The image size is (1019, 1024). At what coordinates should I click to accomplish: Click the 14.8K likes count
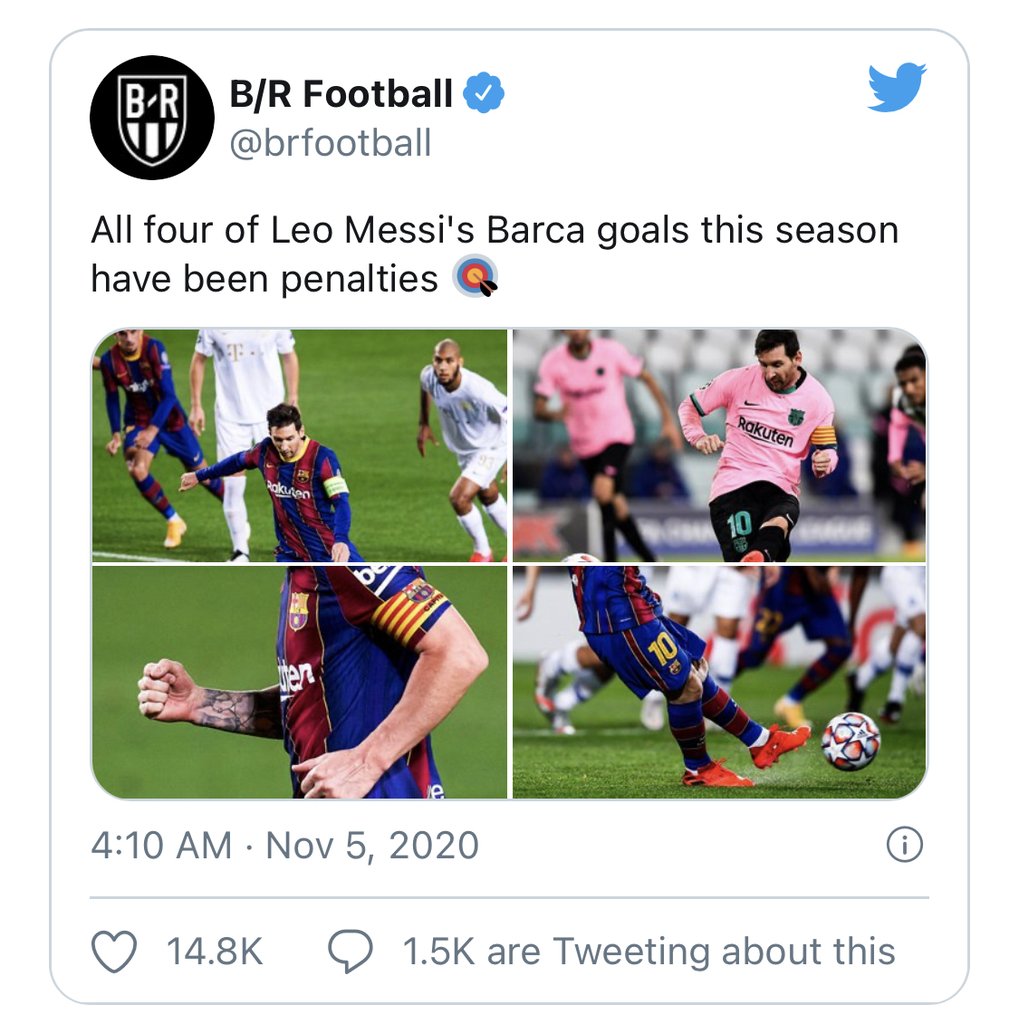coord(215,951)
